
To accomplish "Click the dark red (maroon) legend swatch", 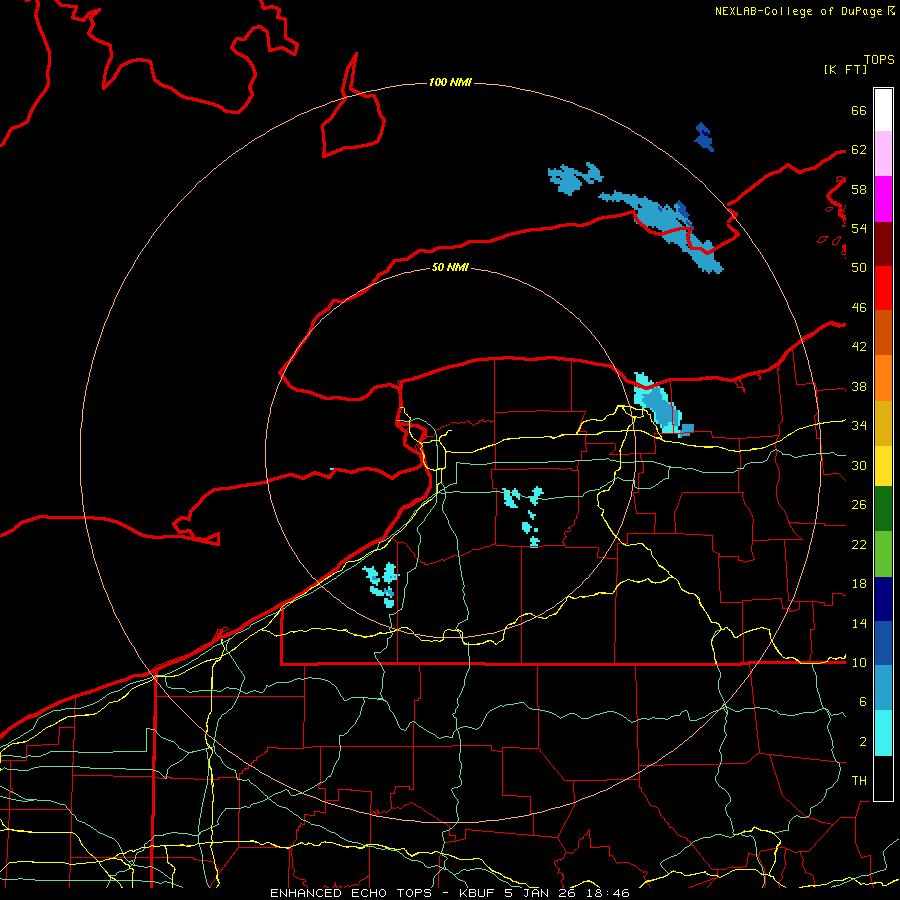I will coord(883,243).
